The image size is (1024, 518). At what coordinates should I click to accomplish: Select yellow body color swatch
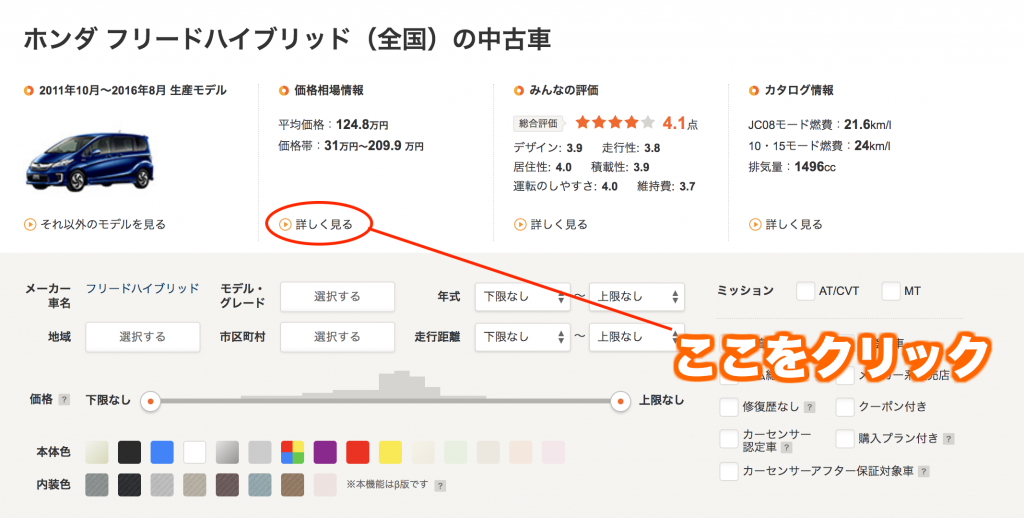tap(391, 452)
